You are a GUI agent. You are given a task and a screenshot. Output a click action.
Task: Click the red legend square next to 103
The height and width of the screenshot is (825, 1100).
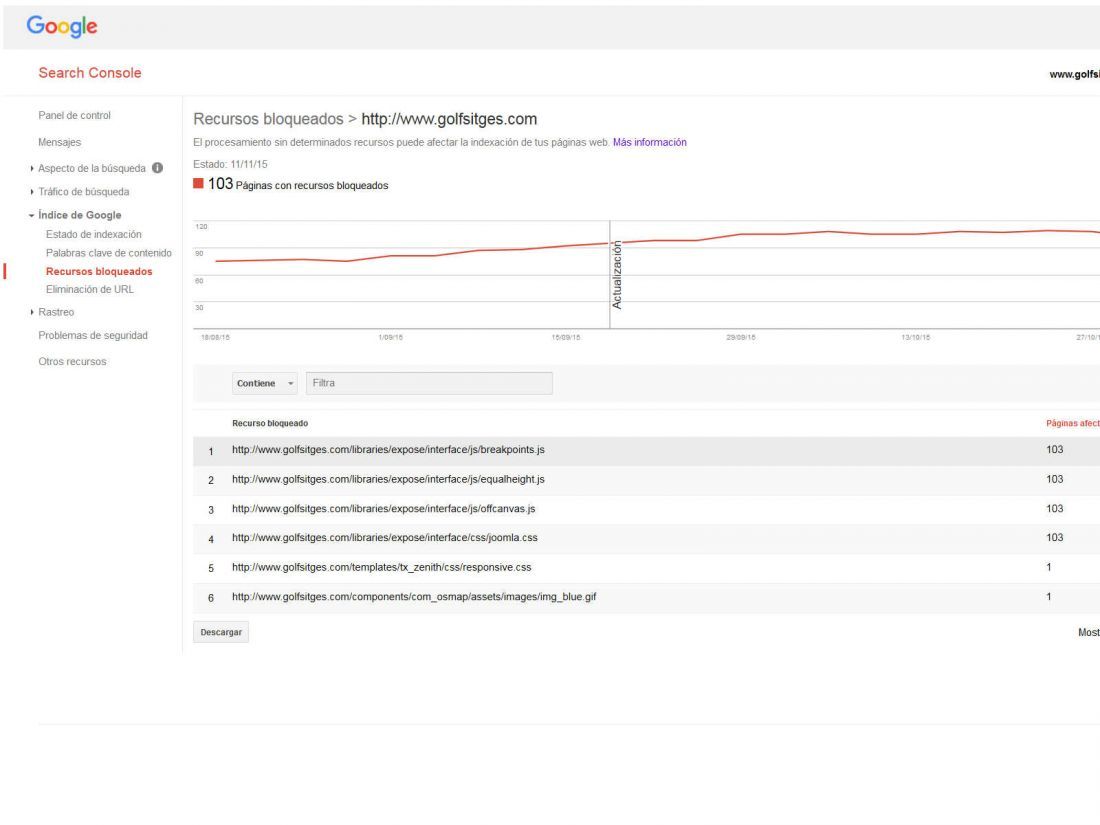[199, 184]
